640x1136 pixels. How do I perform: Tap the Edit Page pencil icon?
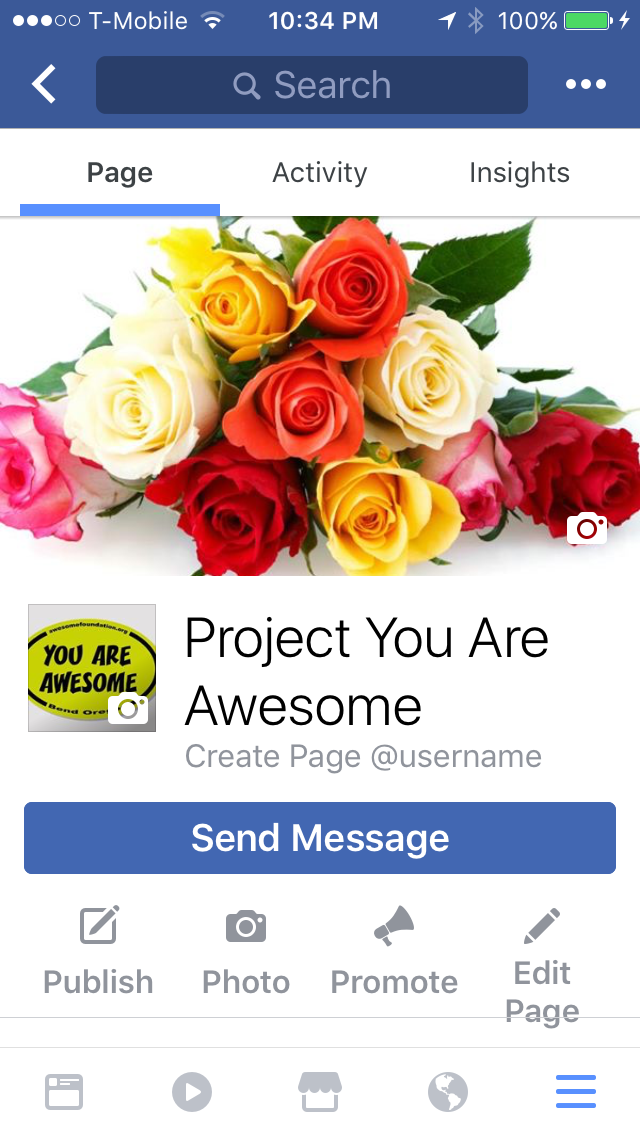point(542,925)
